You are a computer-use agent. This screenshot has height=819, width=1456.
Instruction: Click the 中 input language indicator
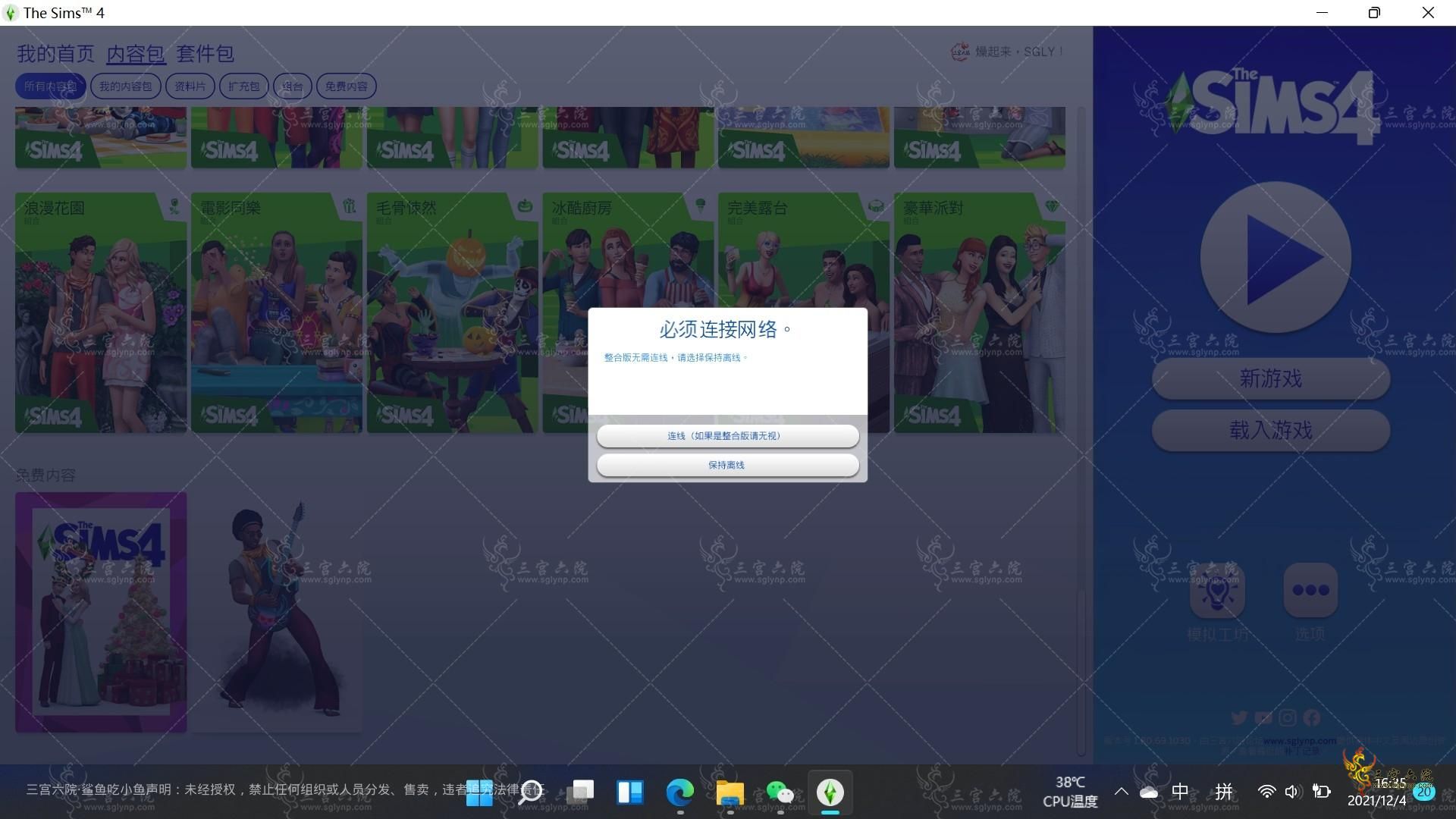1180,792
